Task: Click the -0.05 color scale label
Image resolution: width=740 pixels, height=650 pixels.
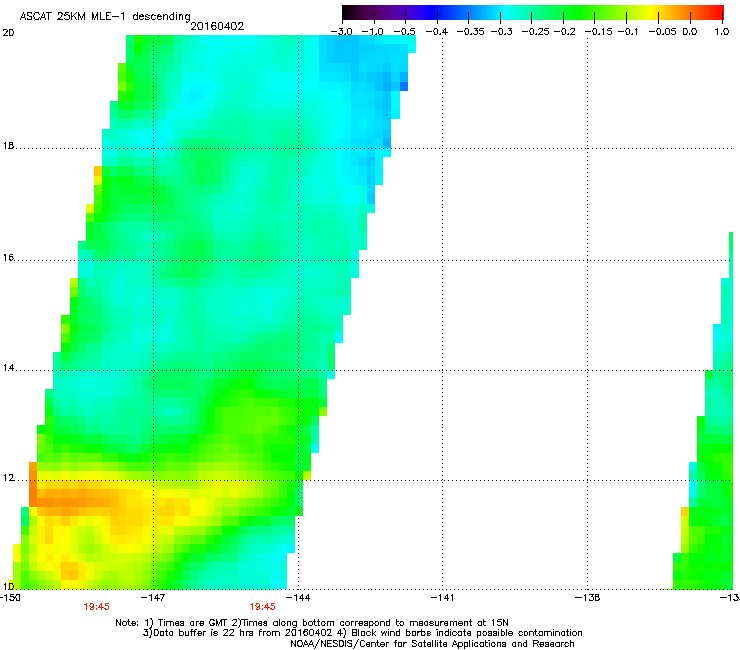Action: [663, 32]
